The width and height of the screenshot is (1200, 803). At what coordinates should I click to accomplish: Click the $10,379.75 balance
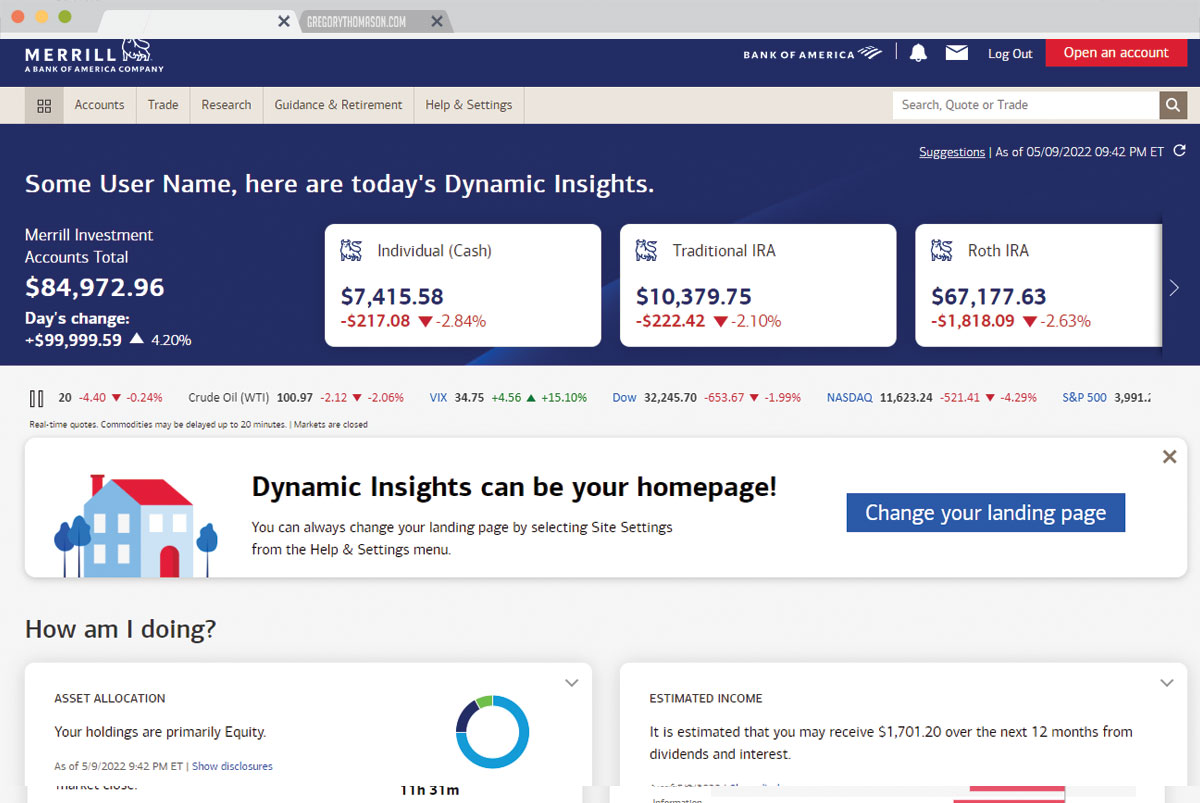[694, 297]
